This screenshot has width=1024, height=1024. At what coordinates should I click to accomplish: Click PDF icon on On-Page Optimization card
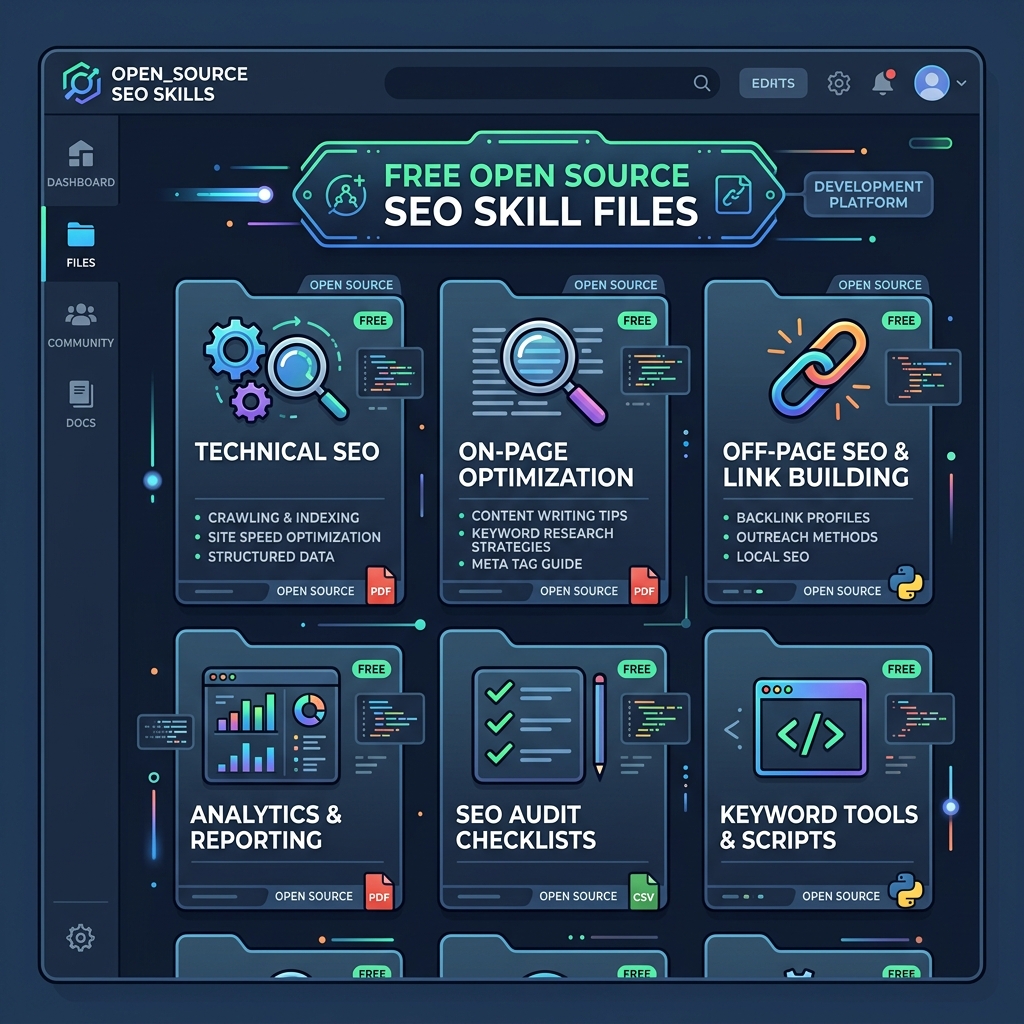644,585
